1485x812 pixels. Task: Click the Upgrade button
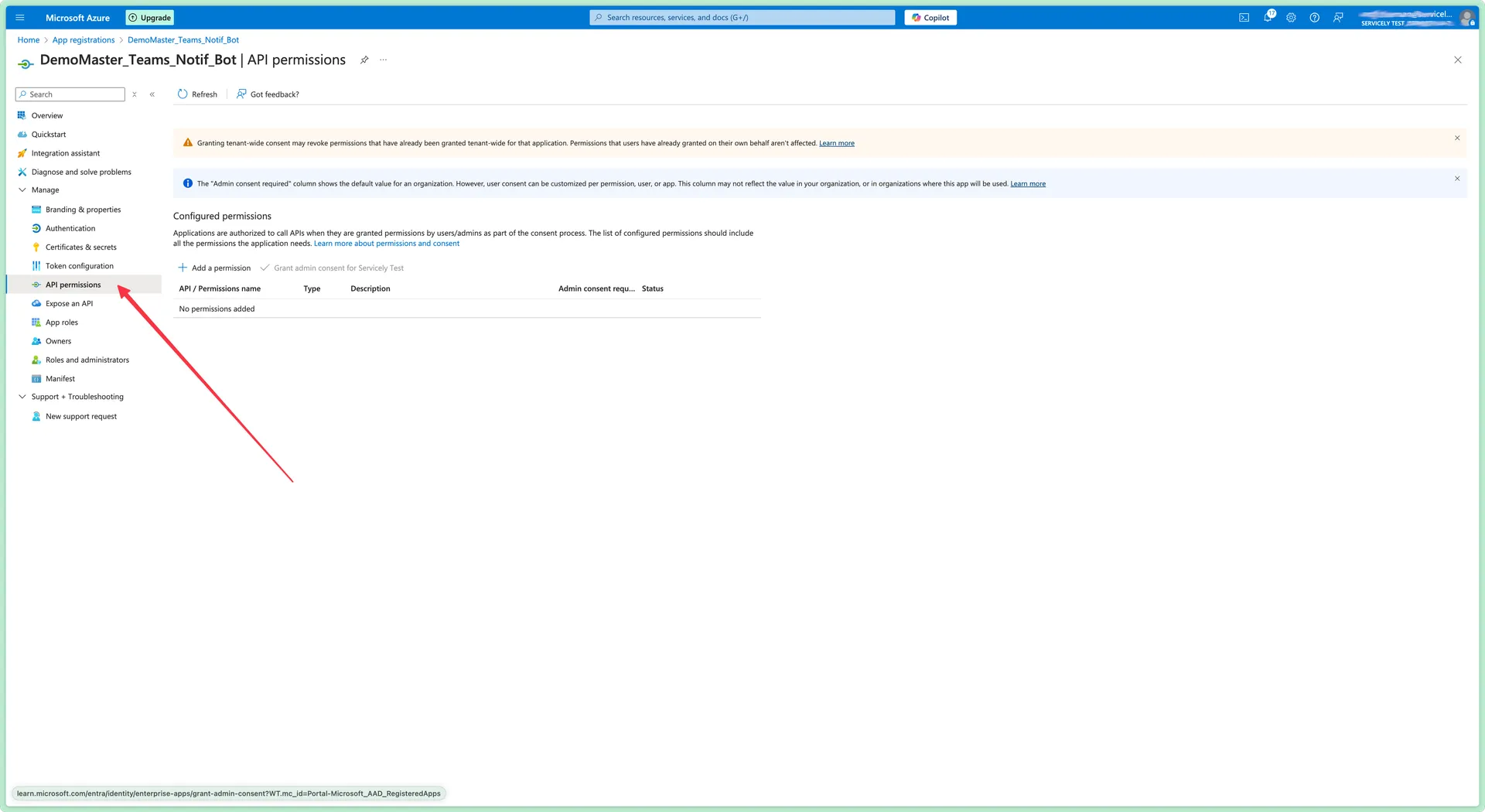pyautogui.click(x=150, y=18)
